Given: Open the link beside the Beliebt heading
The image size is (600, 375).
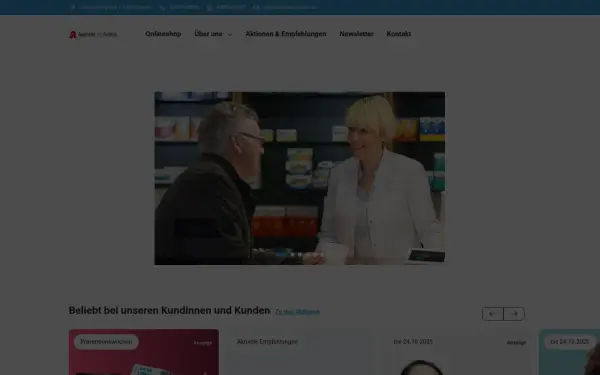Looking at the screenshot, I should tap(297, 312).
